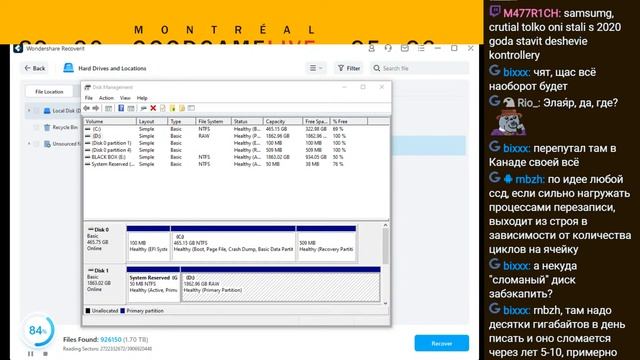Select the Disk 0 partition 1 row
This screenshot has height=360, width=640.
[x=236, y=143]
